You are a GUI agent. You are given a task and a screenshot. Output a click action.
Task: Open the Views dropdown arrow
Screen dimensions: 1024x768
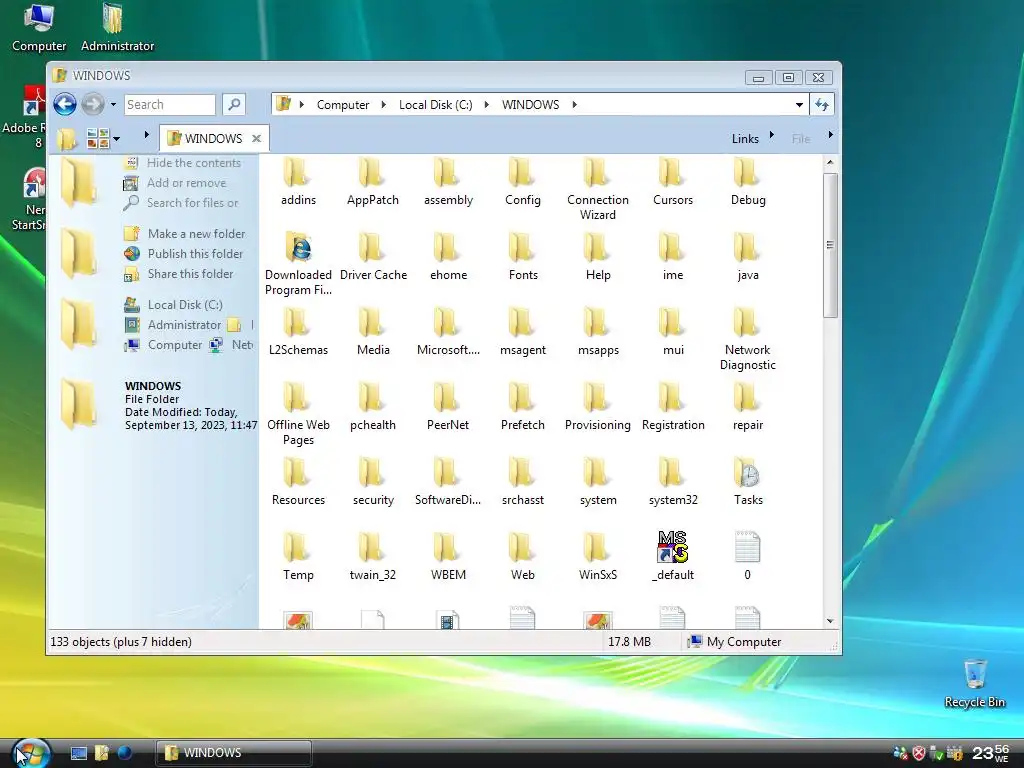116,138
